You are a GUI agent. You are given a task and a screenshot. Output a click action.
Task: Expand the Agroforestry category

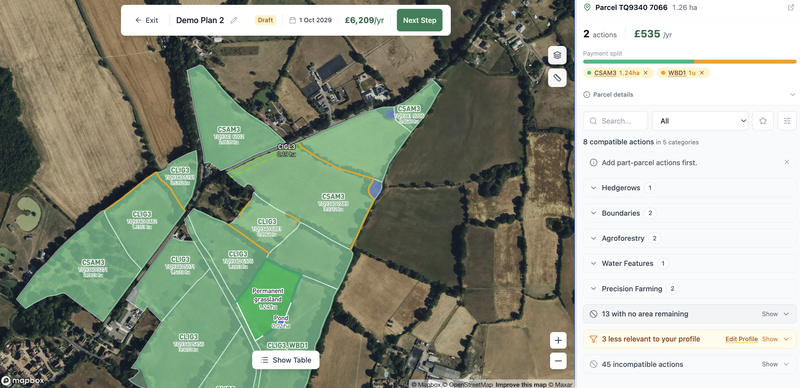click(x=690, y=238)
